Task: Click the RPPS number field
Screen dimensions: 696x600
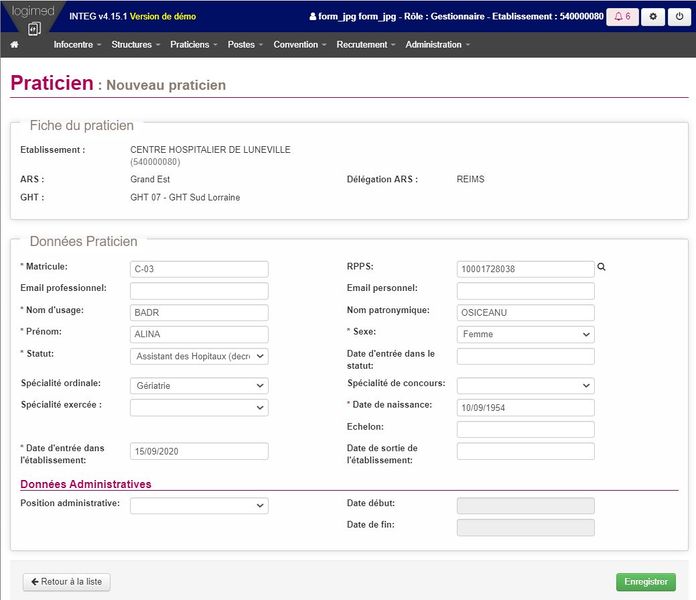Action: click(526, 269)
